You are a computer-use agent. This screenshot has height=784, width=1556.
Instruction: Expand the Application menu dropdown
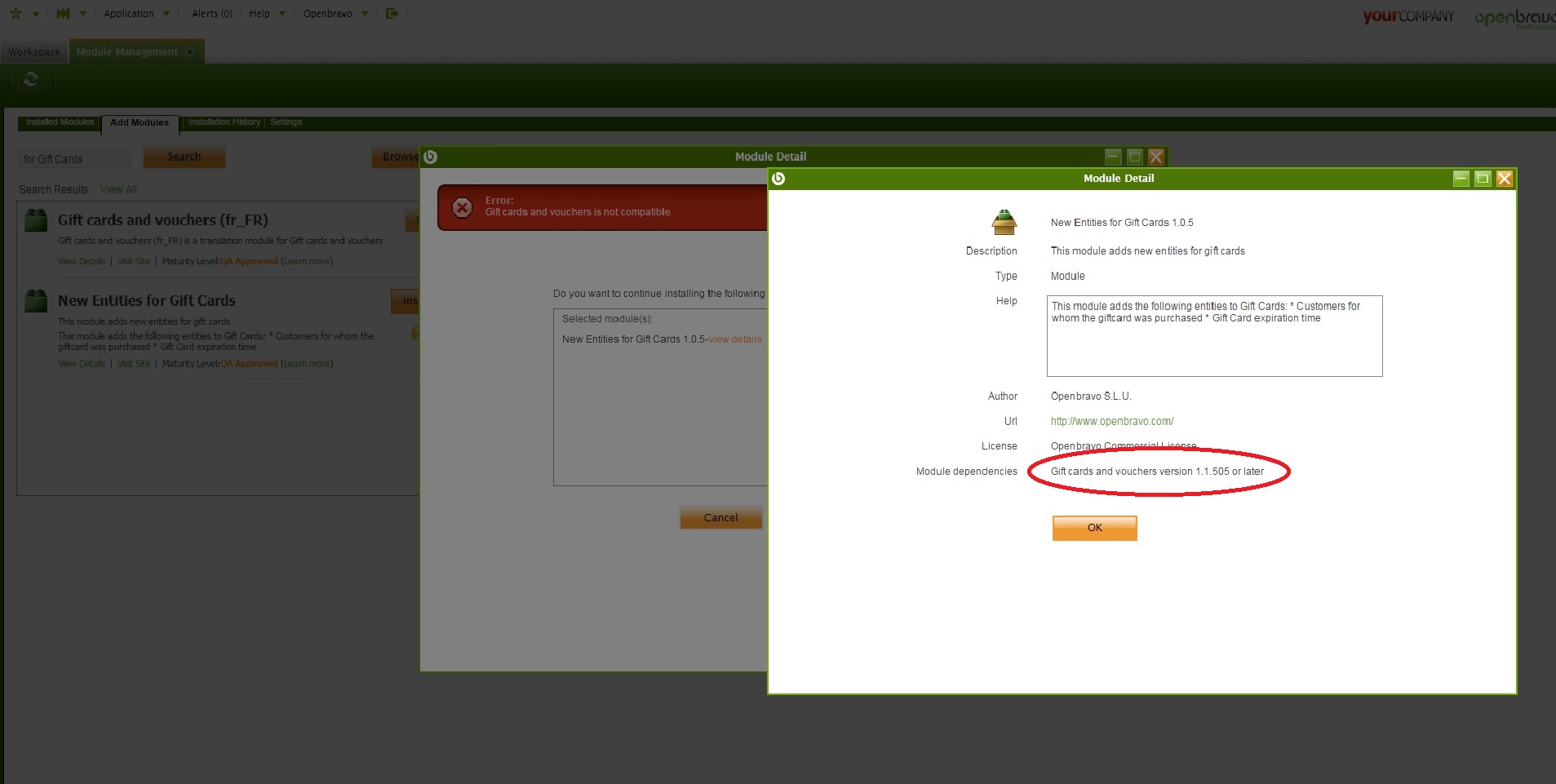[136, 13]
